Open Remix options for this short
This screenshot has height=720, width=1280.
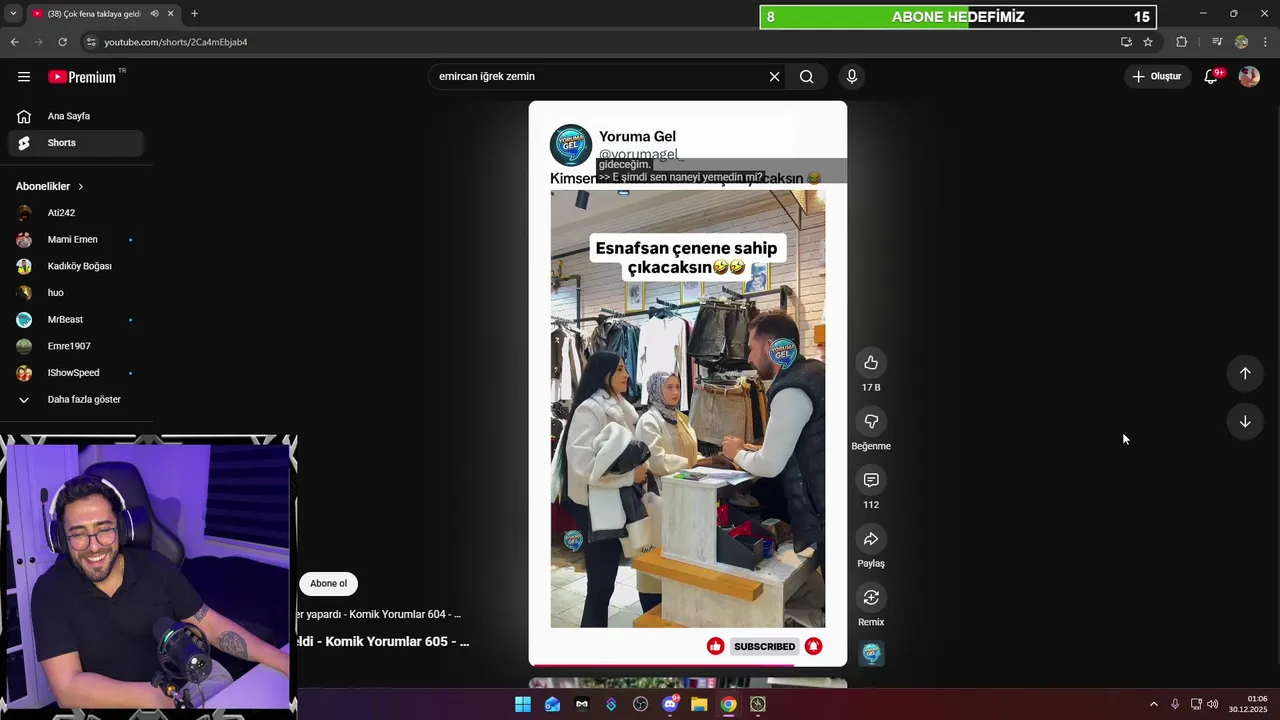click(x=871, y=597)
